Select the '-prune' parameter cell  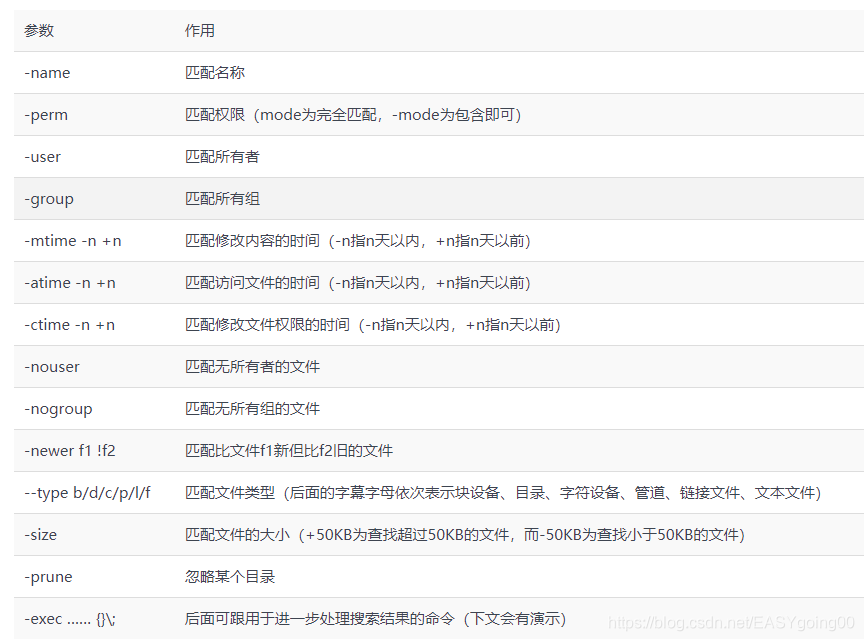(48, 577)
